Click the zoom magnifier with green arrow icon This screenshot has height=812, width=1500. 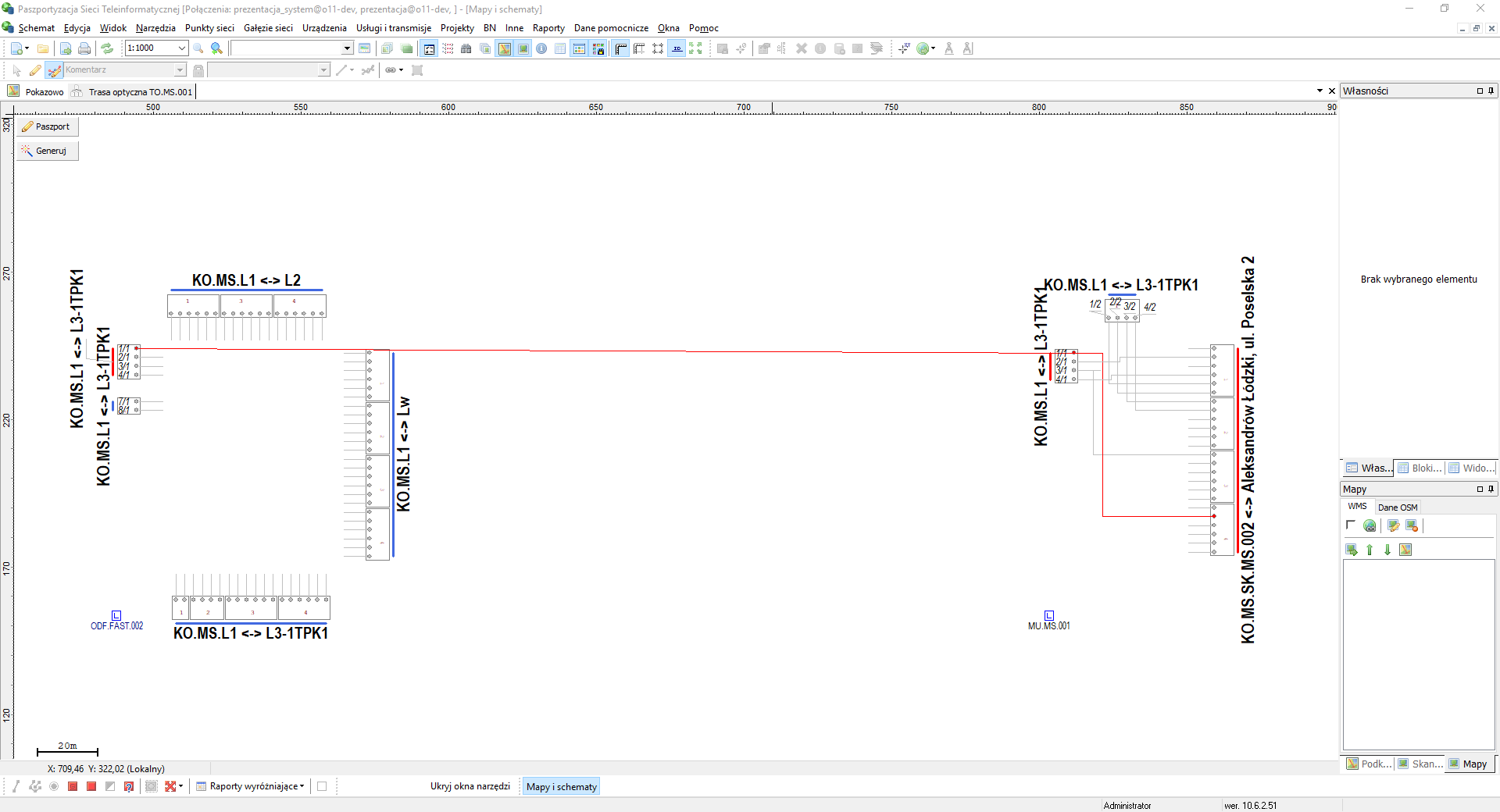[x=216, y=48]
